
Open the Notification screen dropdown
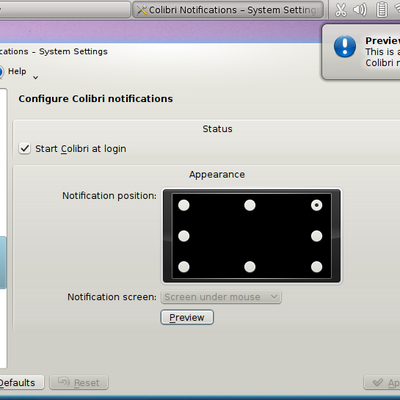[x=221, y=297]
